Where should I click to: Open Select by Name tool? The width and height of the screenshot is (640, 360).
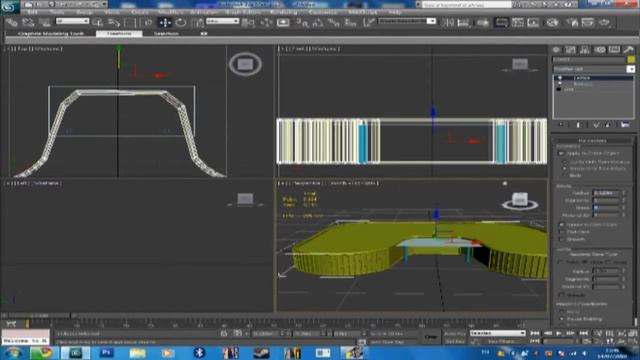(114, 22)
